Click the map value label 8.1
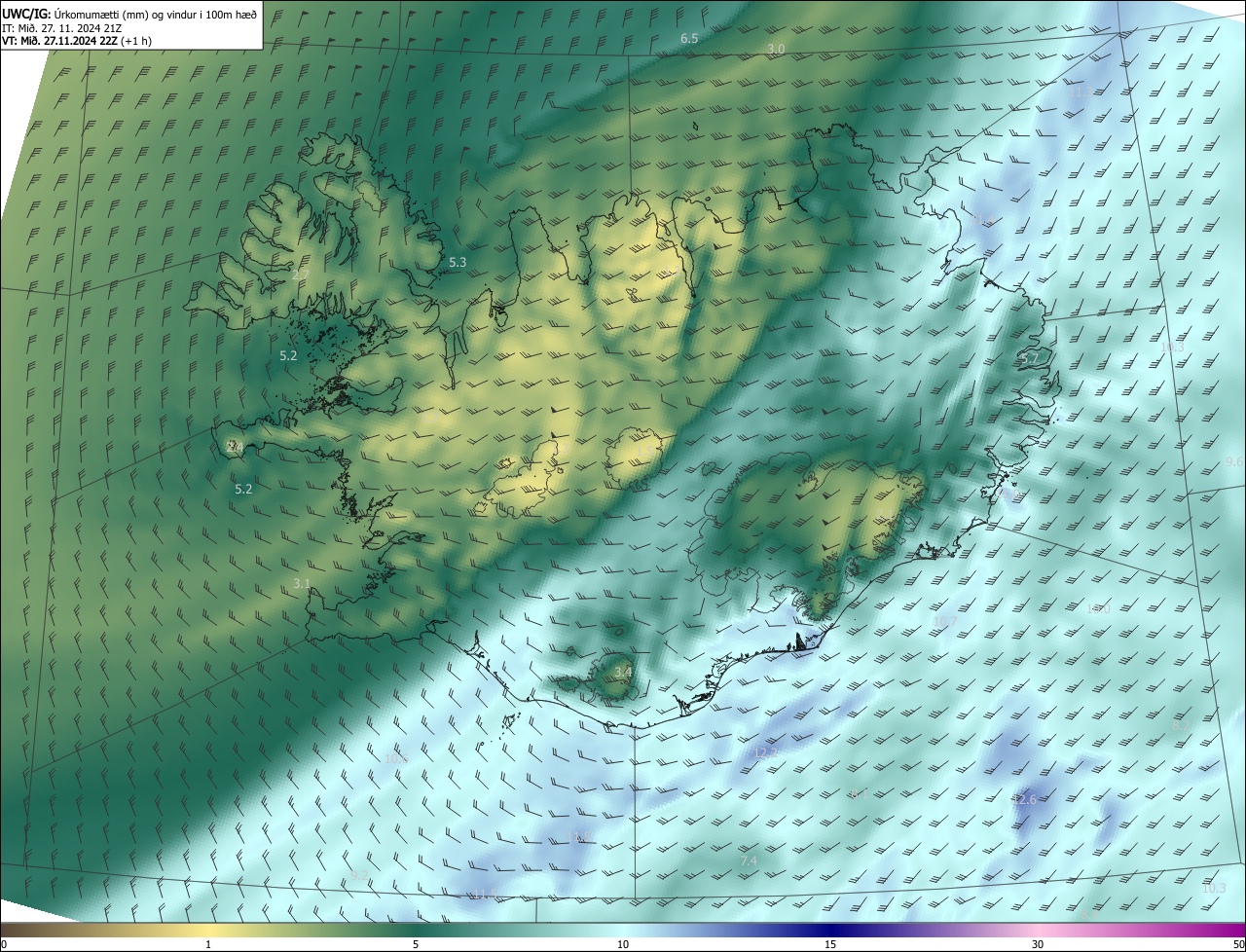This screenshot has width=1246, height=952. click(858, 795)
